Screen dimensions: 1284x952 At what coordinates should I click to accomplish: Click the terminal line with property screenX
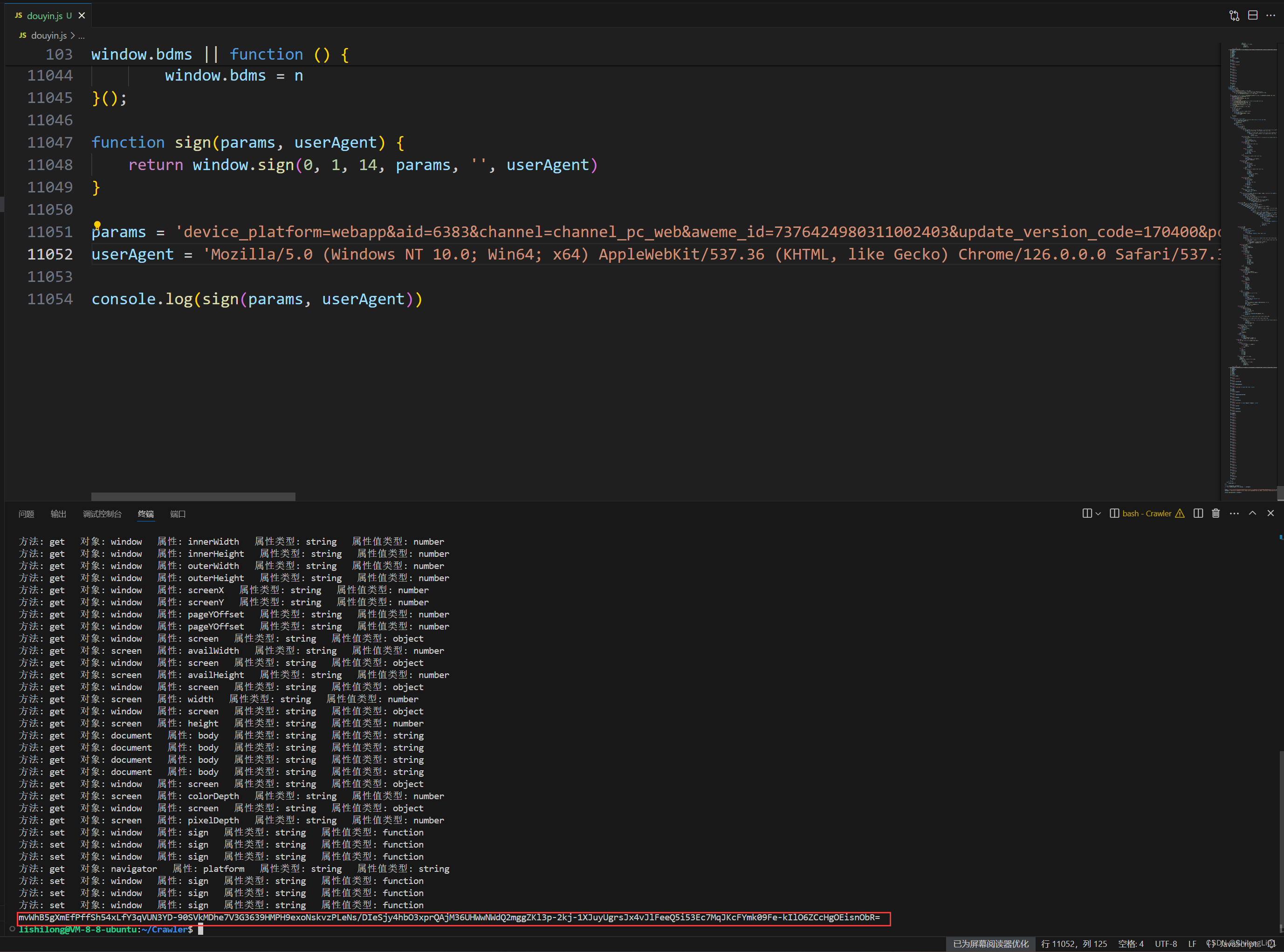[224, 590]
